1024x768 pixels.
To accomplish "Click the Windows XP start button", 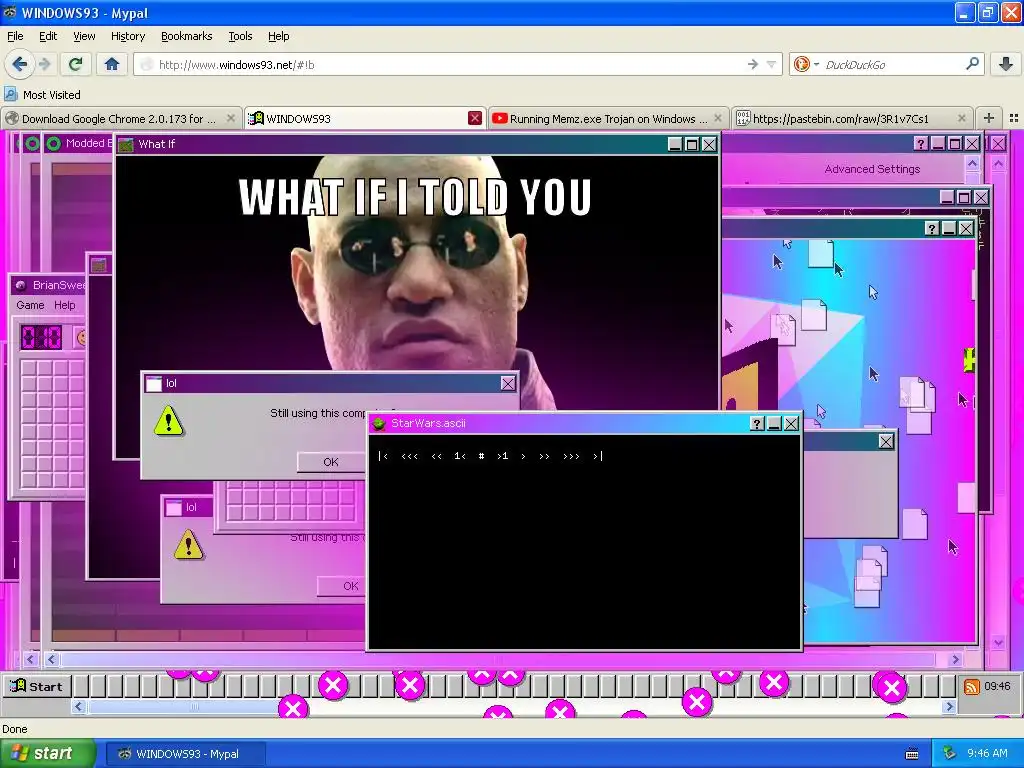I will point(48,753).
